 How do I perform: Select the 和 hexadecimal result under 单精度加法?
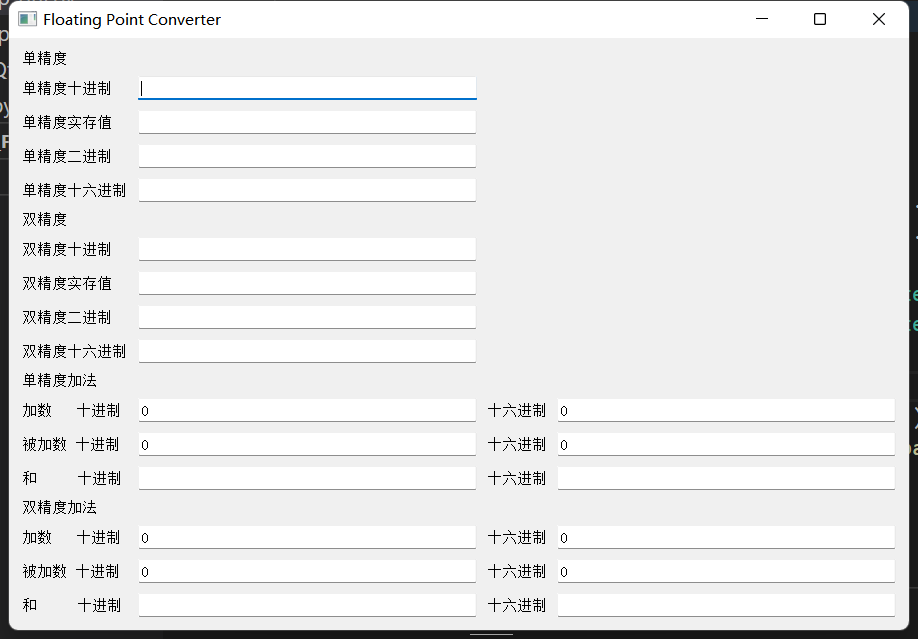tap(725, 477)
